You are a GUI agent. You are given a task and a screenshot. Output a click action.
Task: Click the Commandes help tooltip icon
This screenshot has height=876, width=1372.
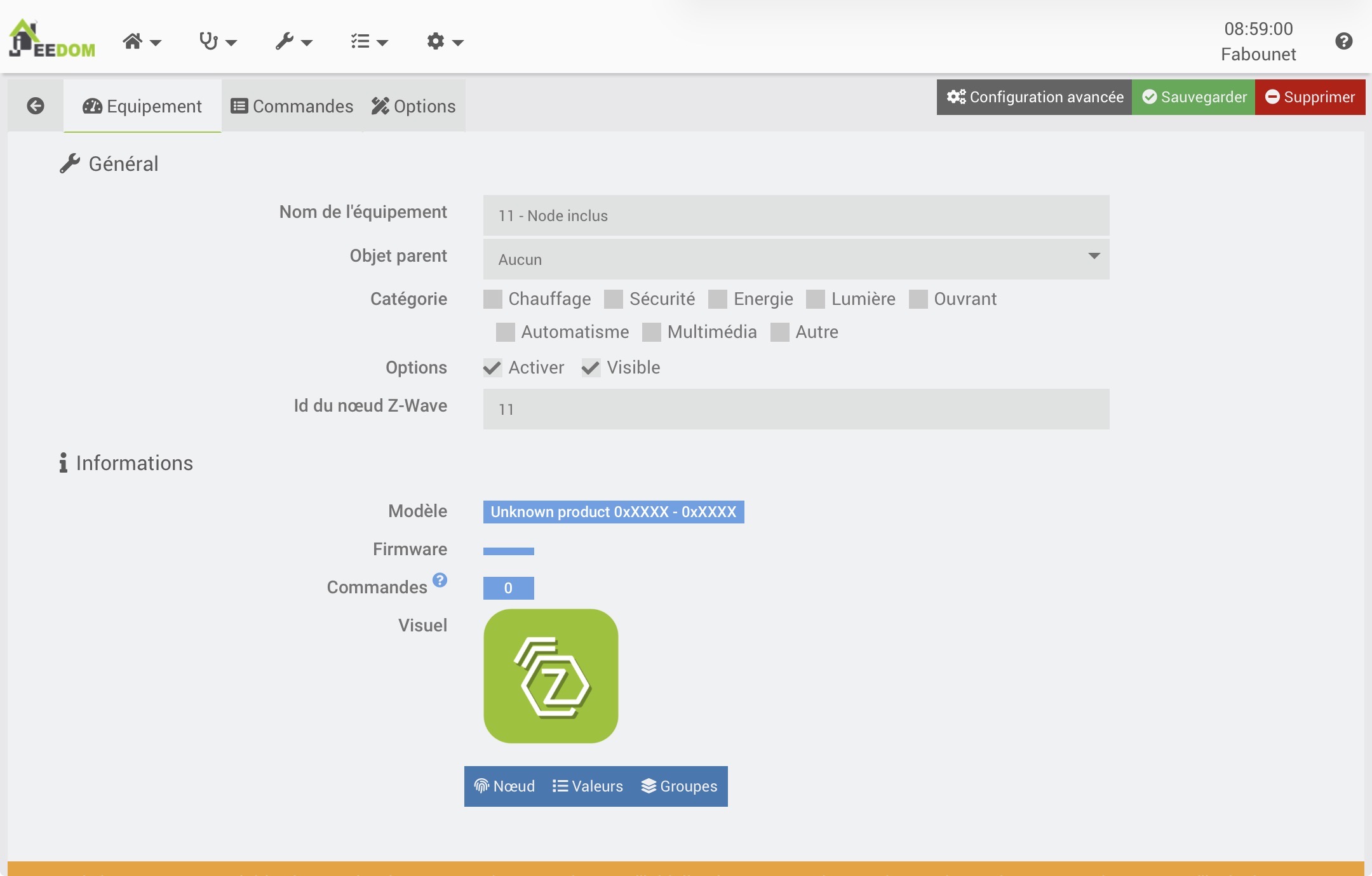pos(440,580)
